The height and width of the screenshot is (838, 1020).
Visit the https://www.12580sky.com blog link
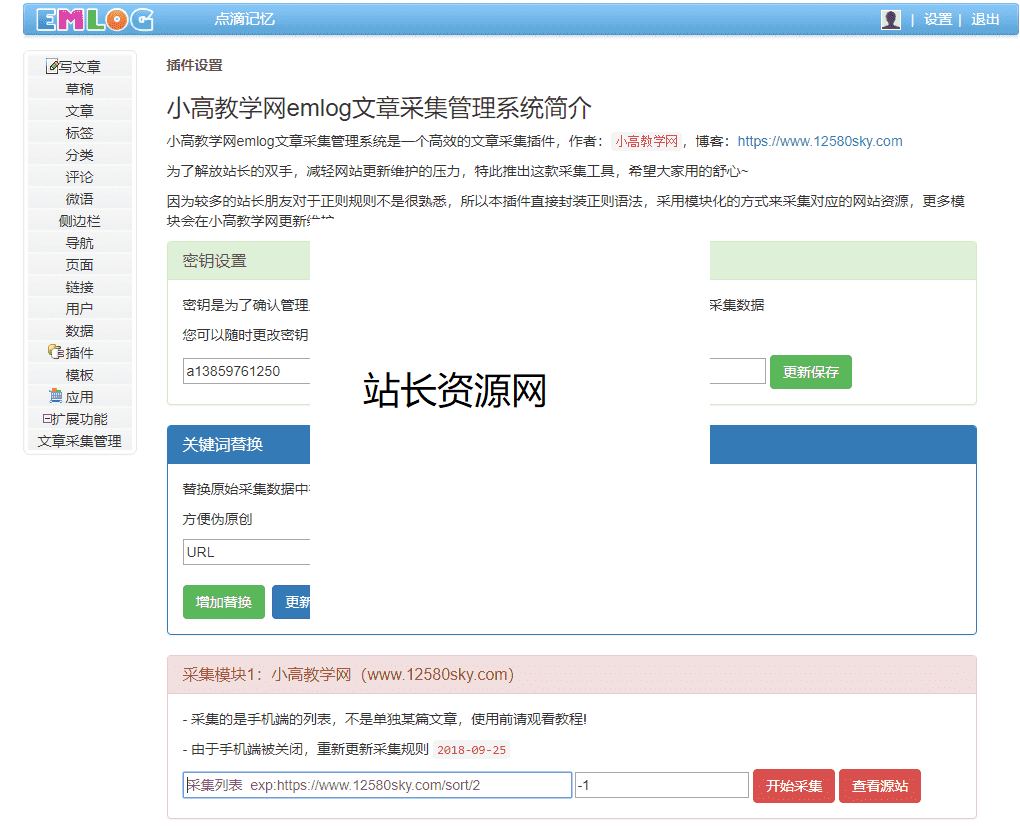[819, 141]
